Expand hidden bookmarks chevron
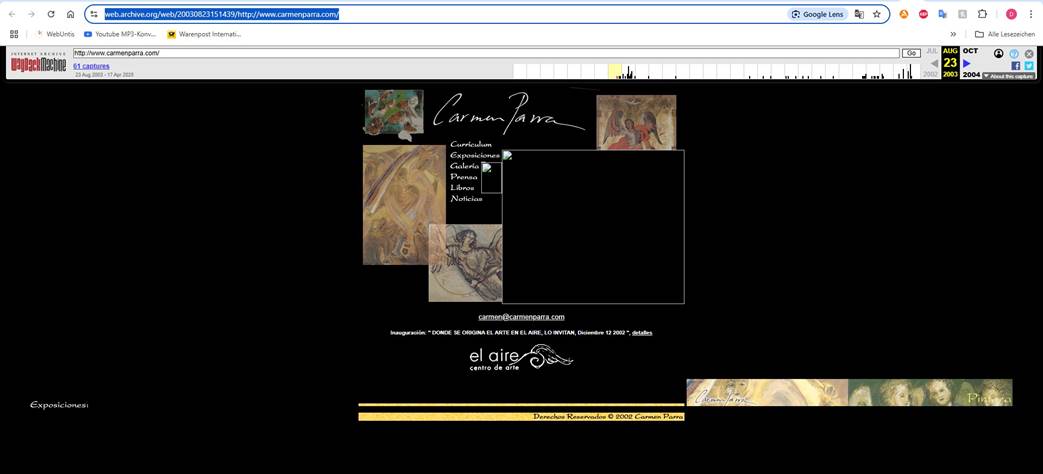Viewport: 1043px width, 474px height. pos(953,34)
